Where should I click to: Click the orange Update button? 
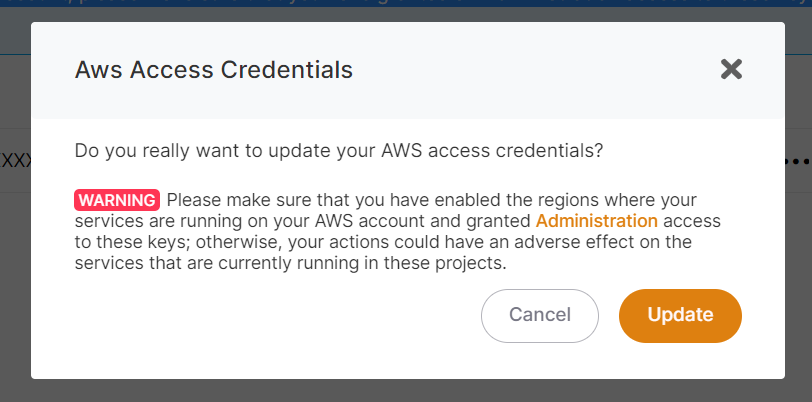click(680, 315)
